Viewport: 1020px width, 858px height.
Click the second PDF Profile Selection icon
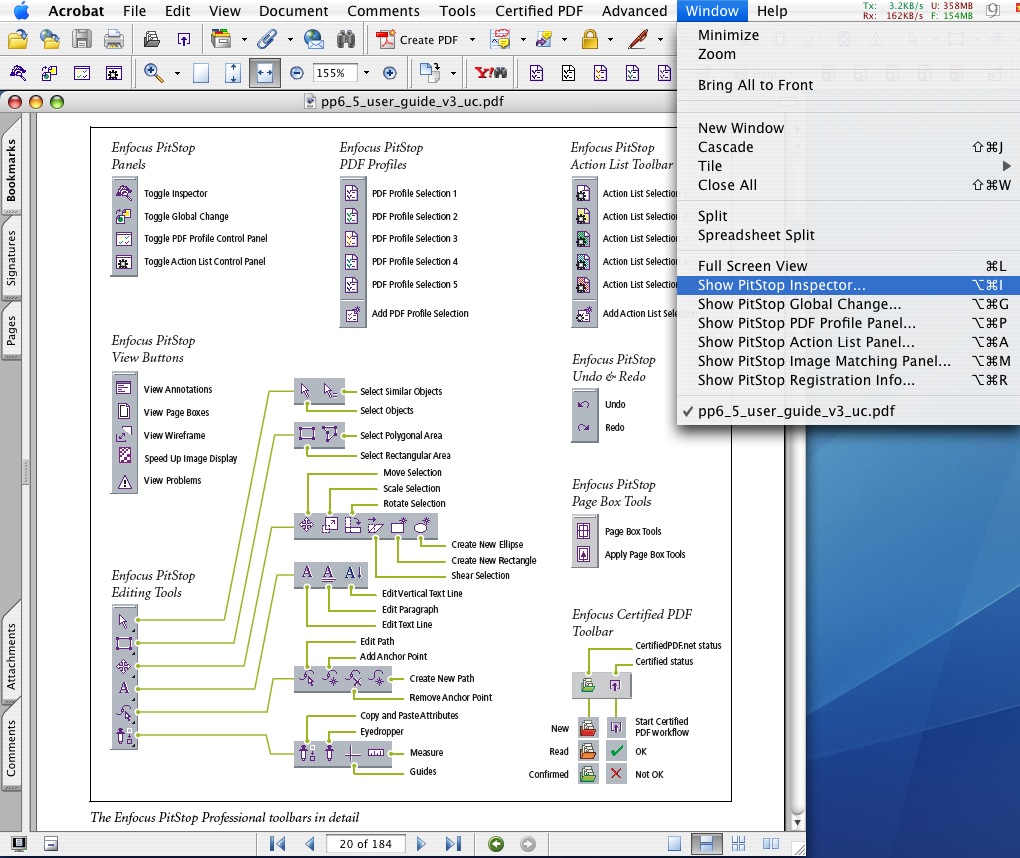568,73
